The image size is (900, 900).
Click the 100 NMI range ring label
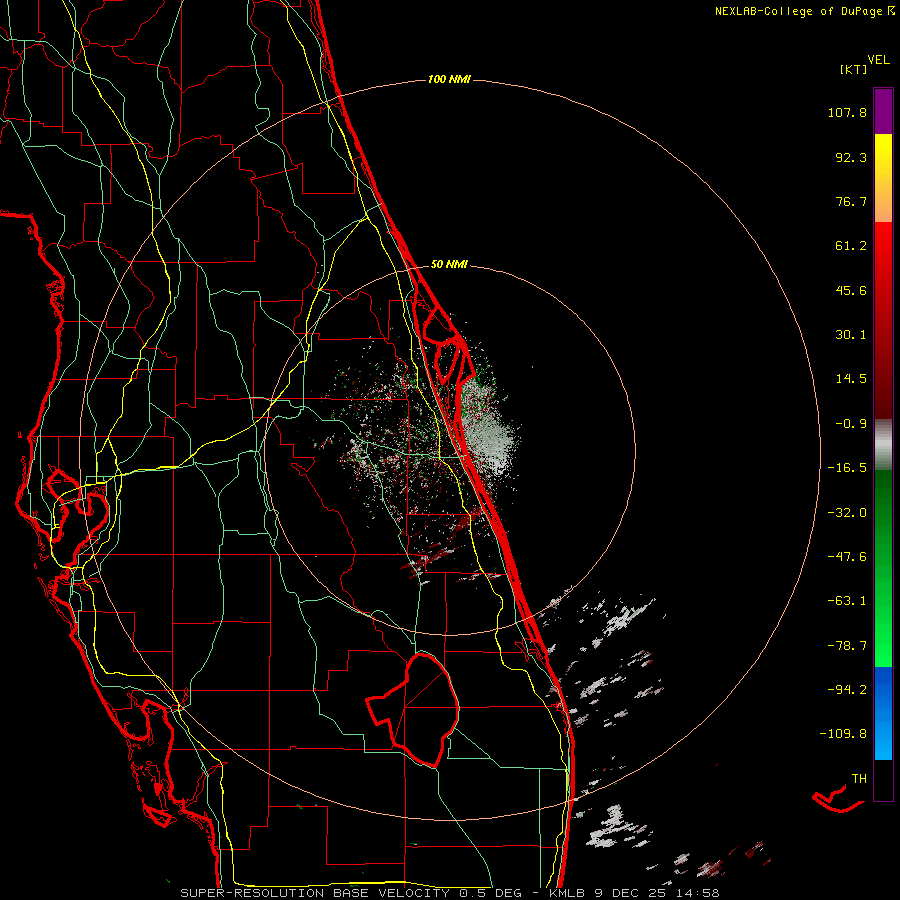point(449,79)
